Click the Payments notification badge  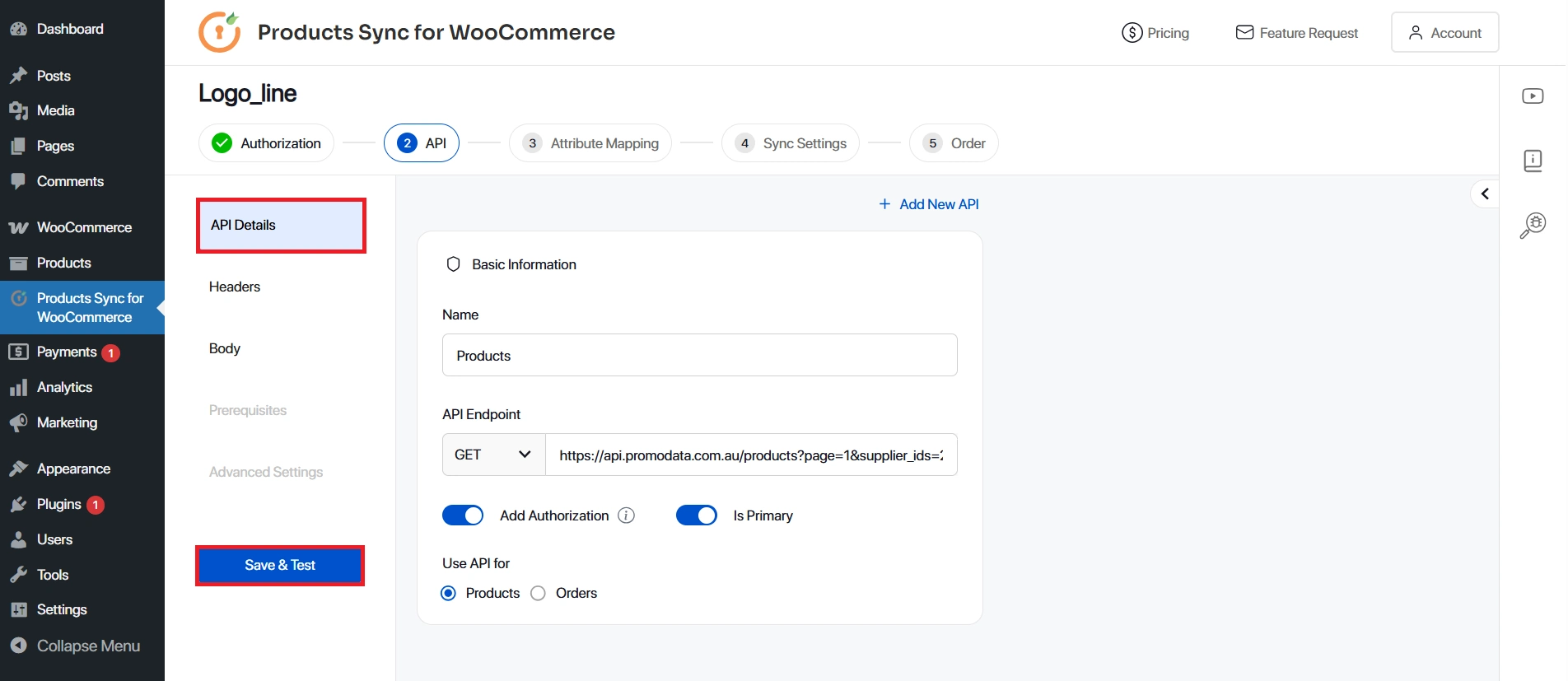[111, 353]
